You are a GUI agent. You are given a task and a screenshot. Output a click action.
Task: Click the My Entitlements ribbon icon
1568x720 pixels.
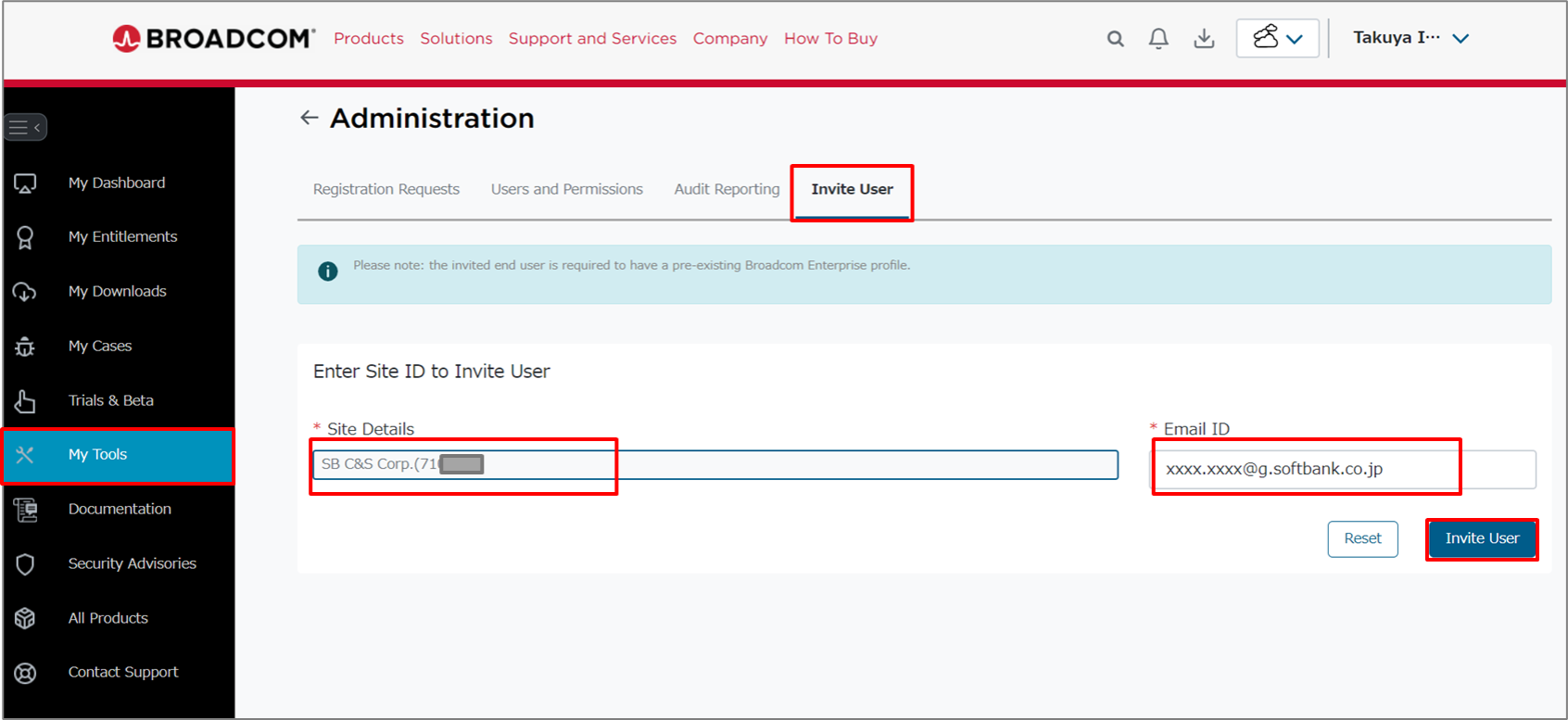pyautogui.click(x=25, y=237)
